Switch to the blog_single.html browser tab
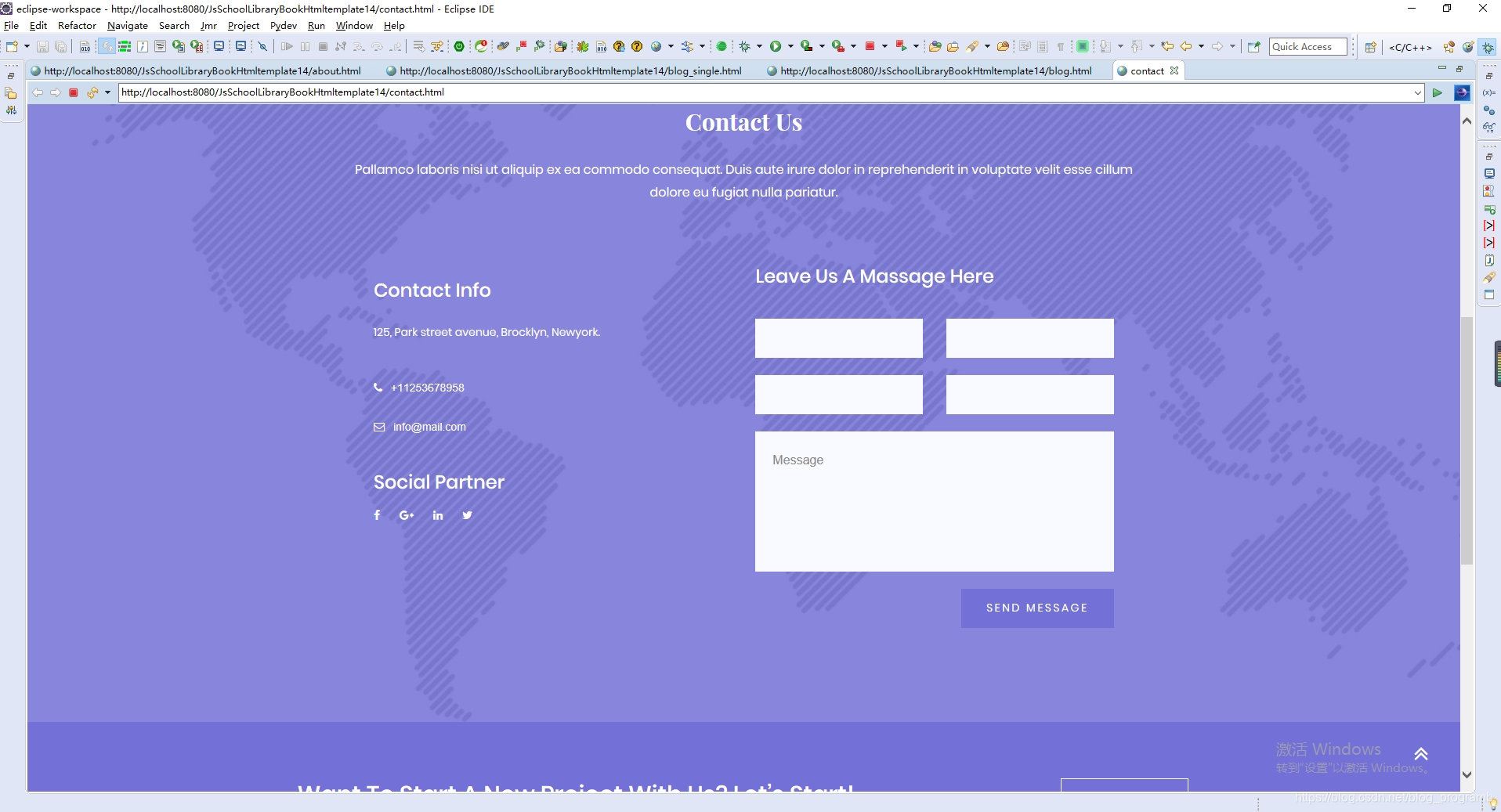The width and height of the screenshot is (1501, 812). click(563, 71)
